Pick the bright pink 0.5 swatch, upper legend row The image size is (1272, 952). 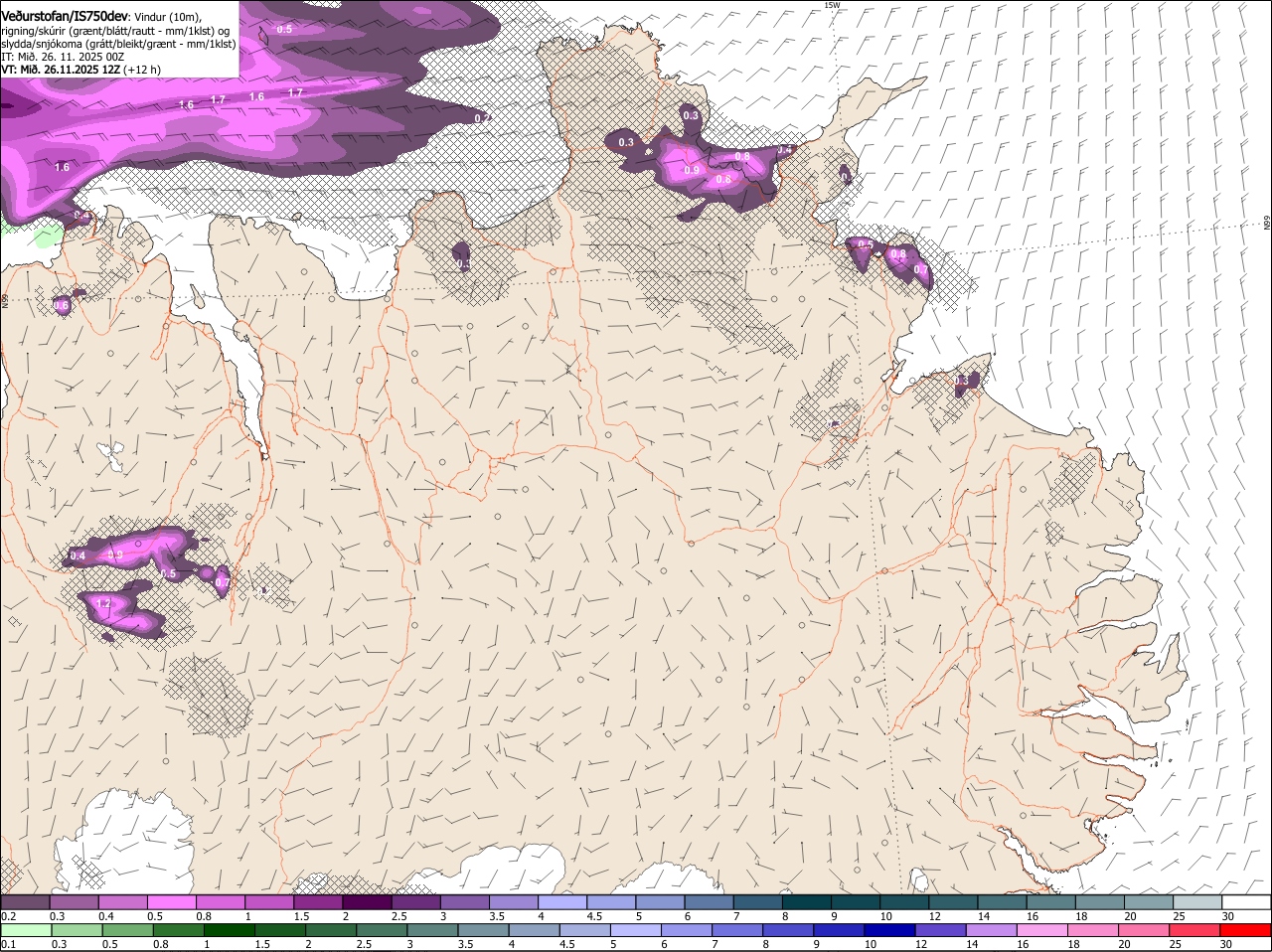(x=171, y=901)
